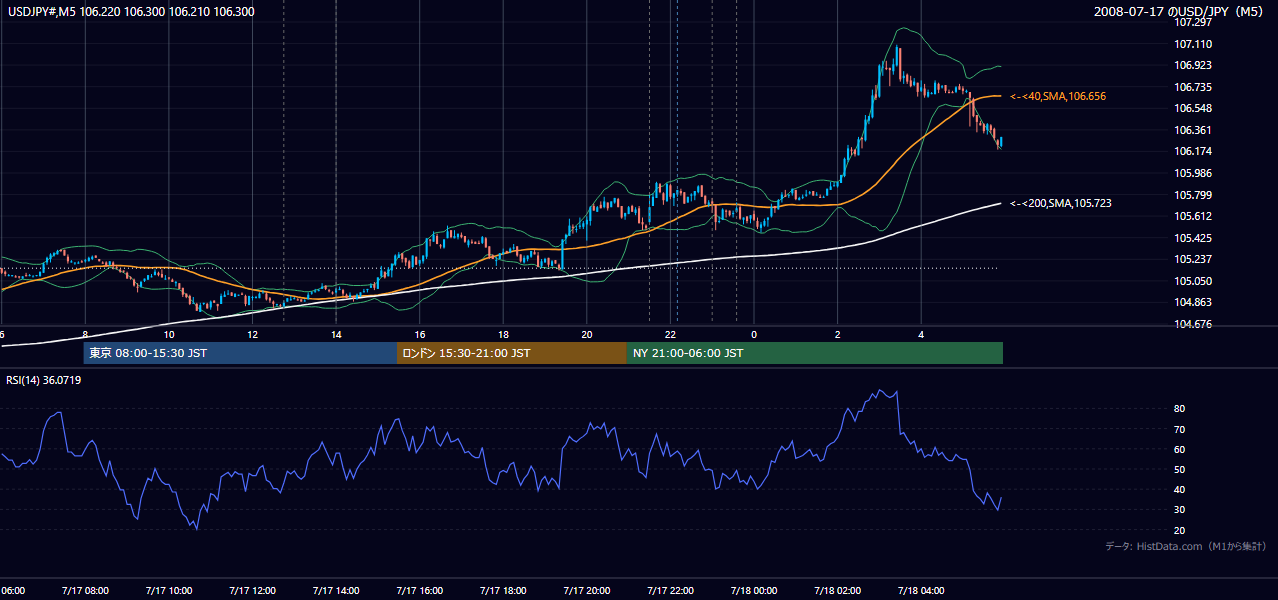The image size is (1278, 600).
Task: Click the RSI(14) 36.0719 indicator label
Action: click(x=43, y=380)
